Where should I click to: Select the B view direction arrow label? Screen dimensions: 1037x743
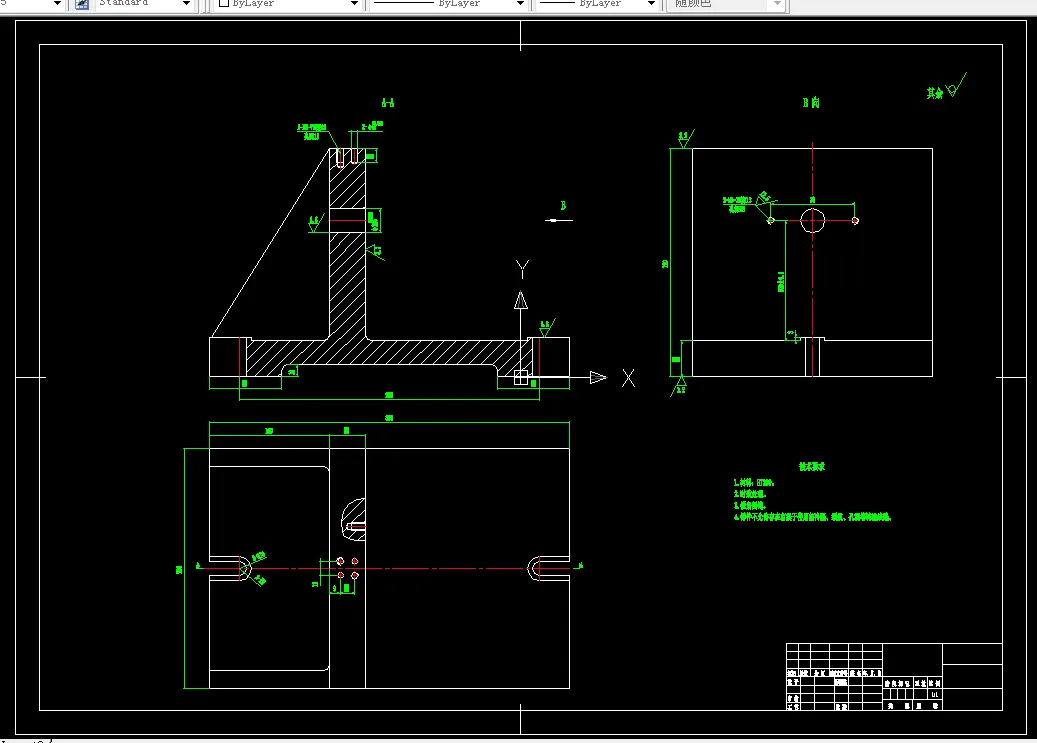(x=563, y=206)
